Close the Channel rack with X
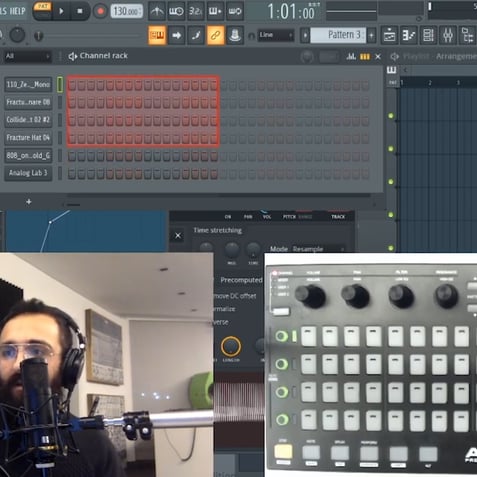The width and height of the screenshot is (477, 477). pos(378,57)
